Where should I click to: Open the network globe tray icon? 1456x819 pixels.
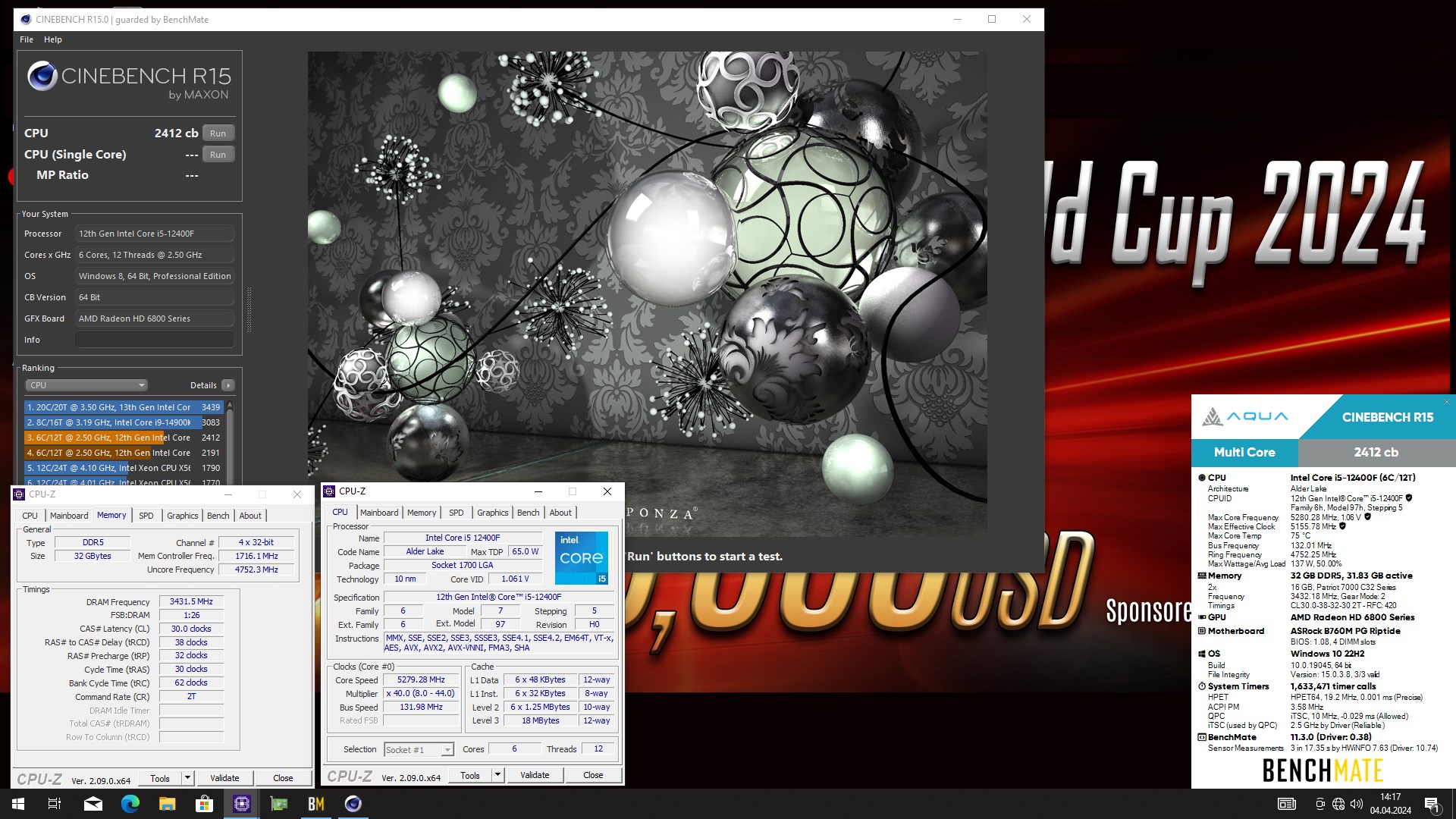[x=1338, y=804]
